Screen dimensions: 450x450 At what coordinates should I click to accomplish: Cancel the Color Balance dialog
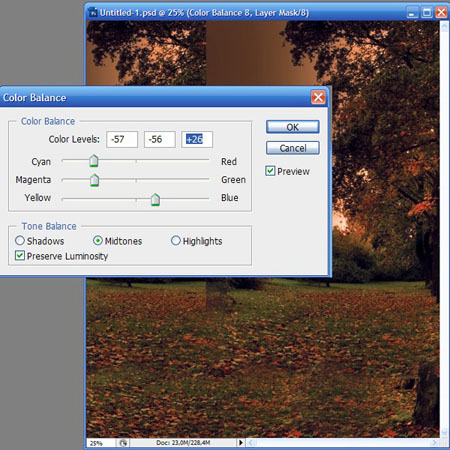pyautogui.click(x=293, y=148)
